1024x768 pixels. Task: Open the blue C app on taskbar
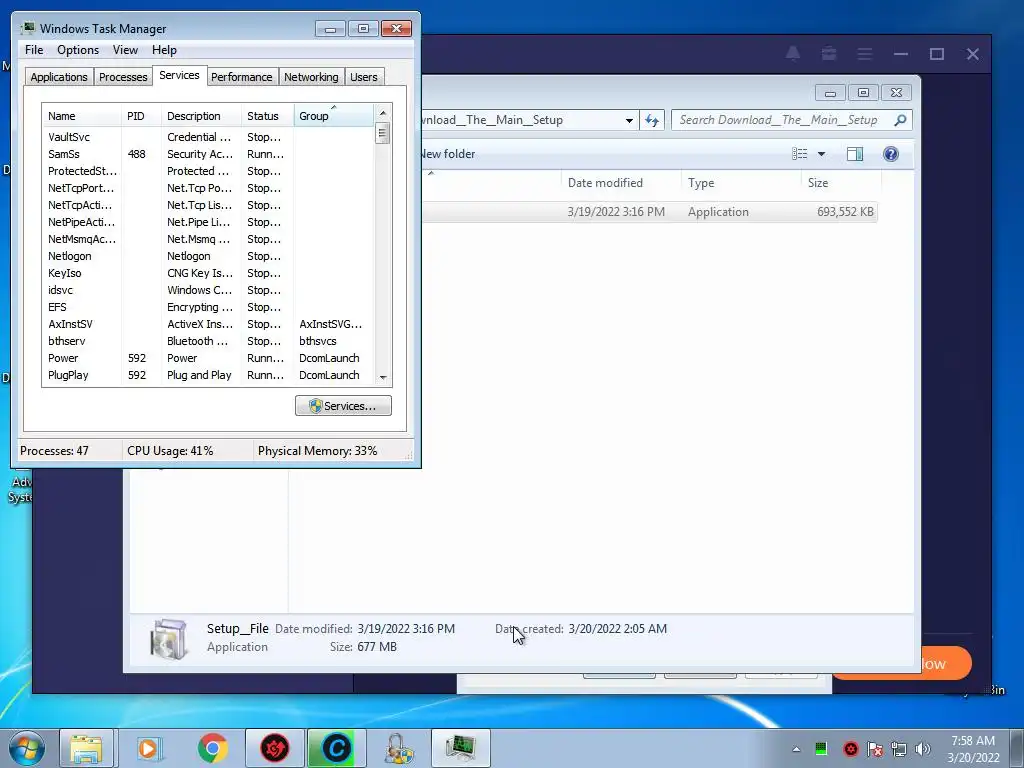[336, 748]
